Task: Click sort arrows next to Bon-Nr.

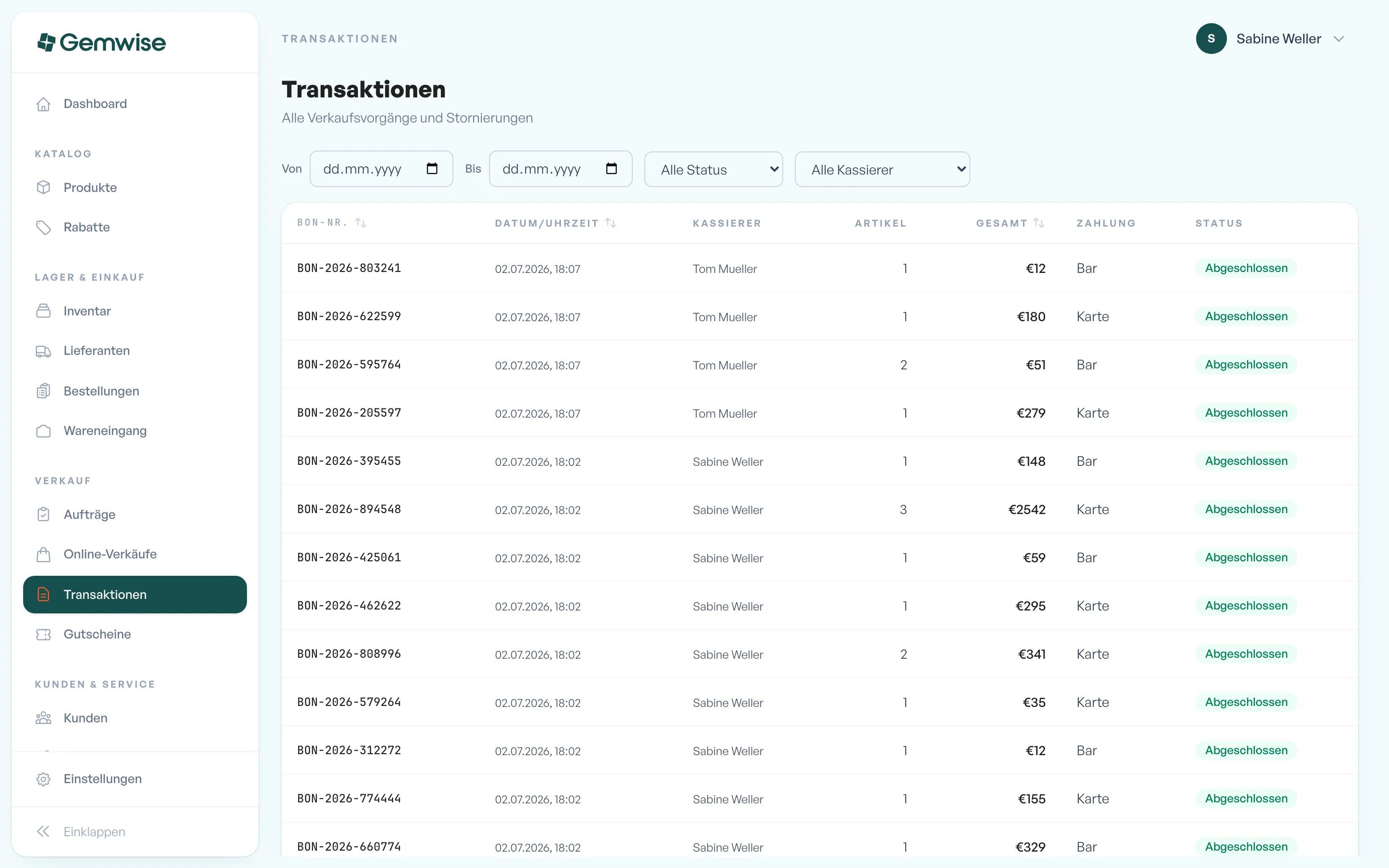Action: coord(360,223)
